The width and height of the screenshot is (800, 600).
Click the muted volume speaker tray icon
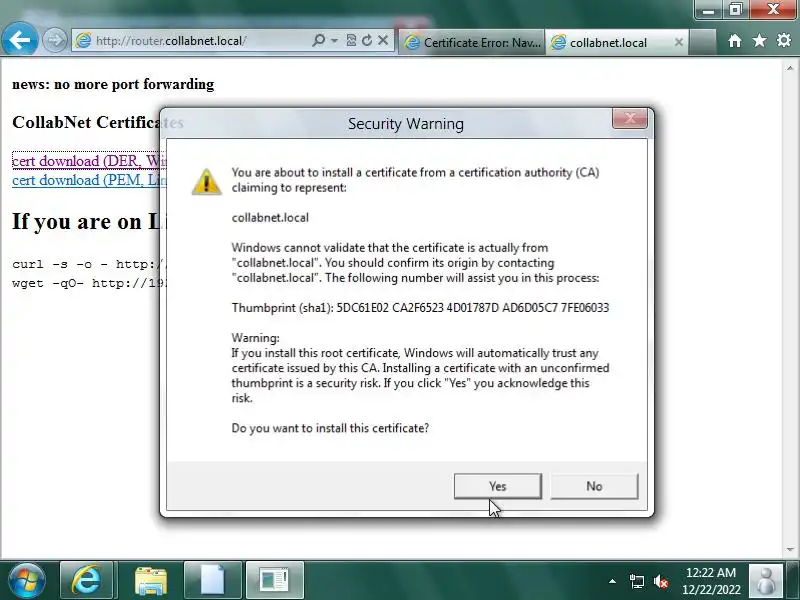pyautogui.click(x=661, y=581)
